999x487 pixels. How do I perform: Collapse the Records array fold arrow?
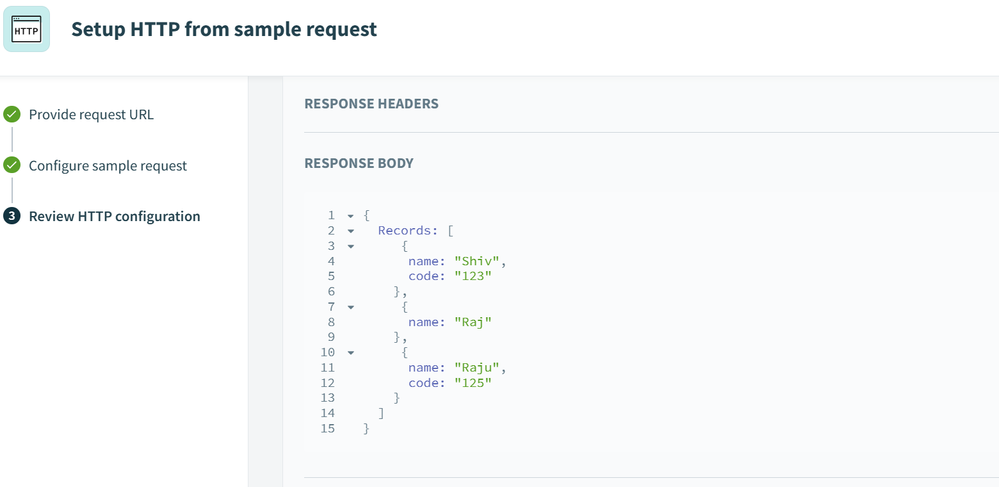(351, 231)
